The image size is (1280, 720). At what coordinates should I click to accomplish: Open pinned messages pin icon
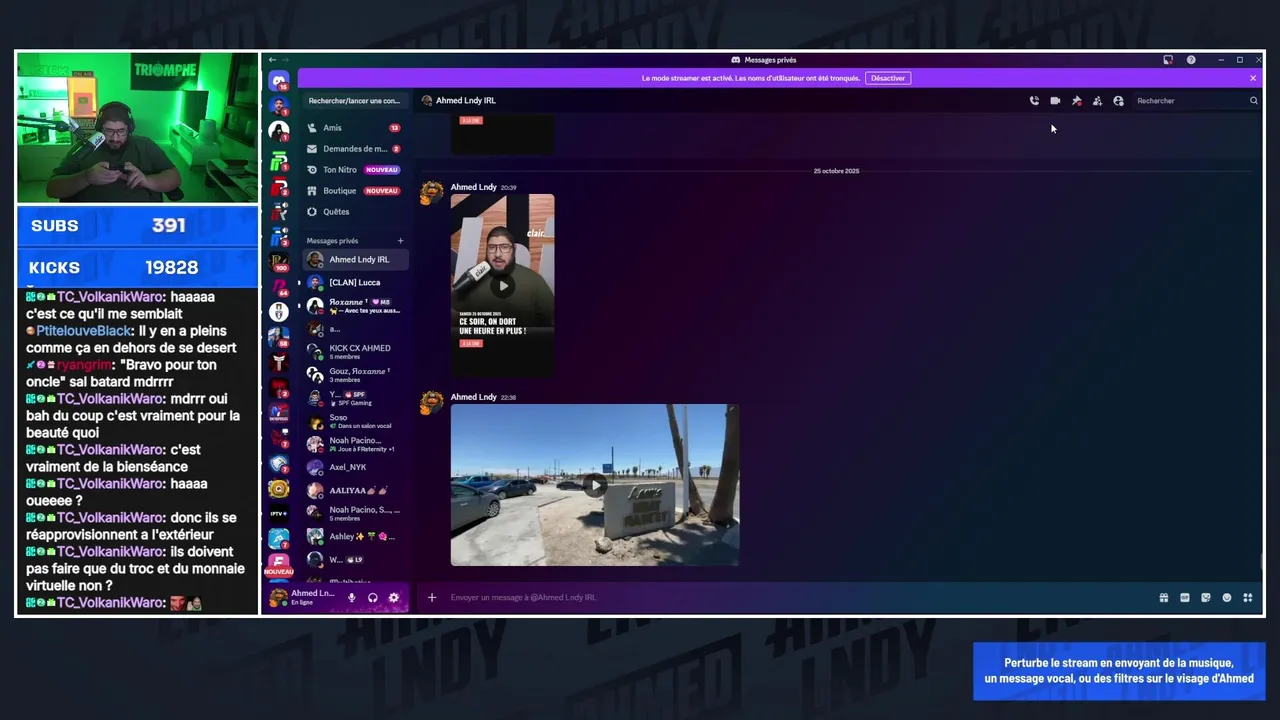(1076, 101)
